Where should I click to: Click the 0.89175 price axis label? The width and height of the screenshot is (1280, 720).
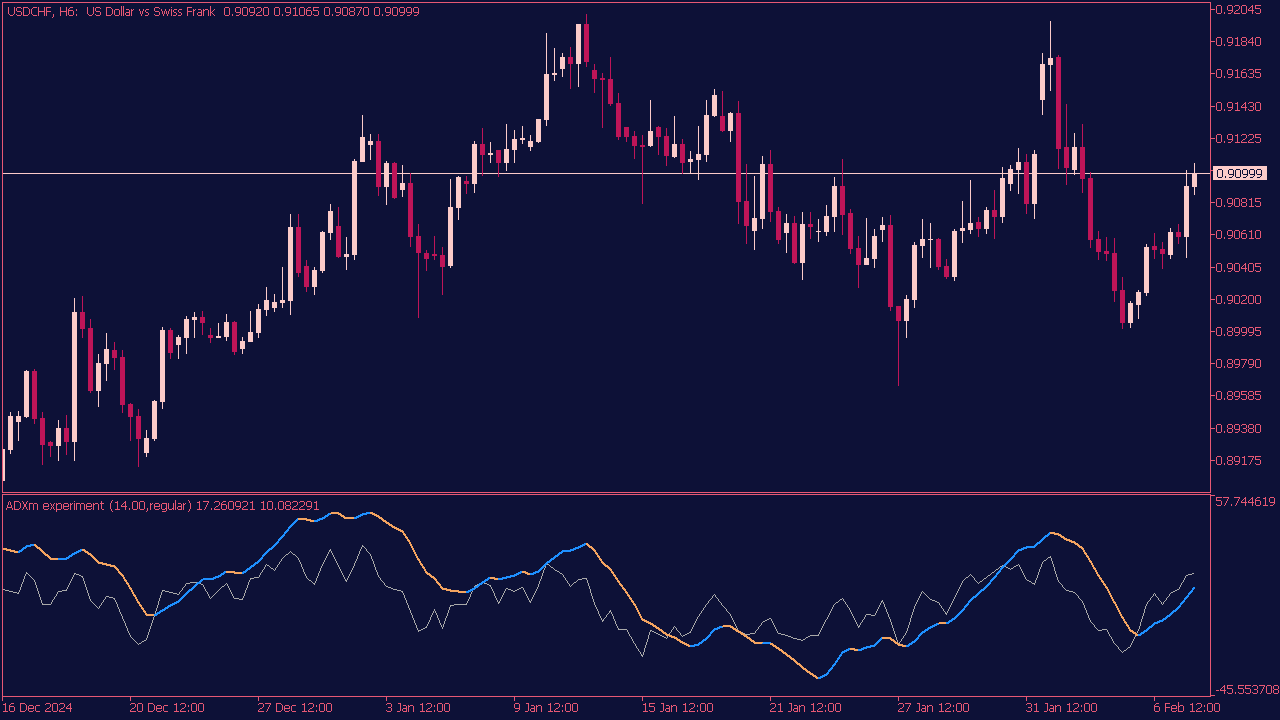point(1240,460)
